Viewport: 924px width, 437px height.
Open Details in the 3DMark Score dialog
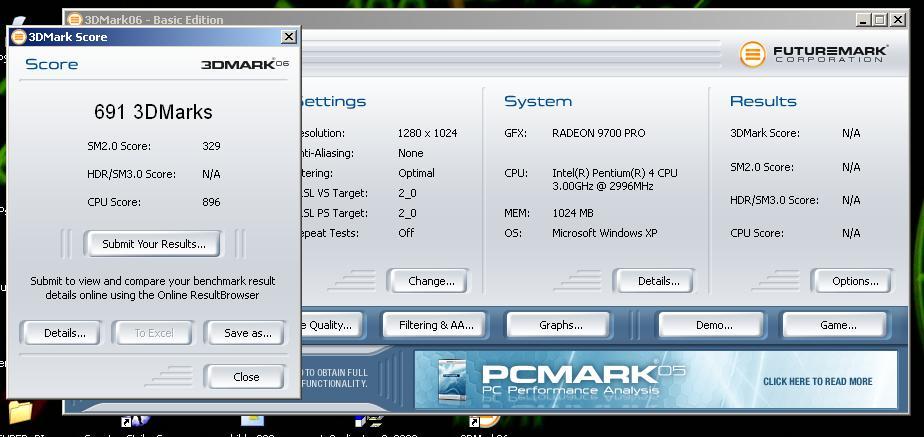[61, 333]
